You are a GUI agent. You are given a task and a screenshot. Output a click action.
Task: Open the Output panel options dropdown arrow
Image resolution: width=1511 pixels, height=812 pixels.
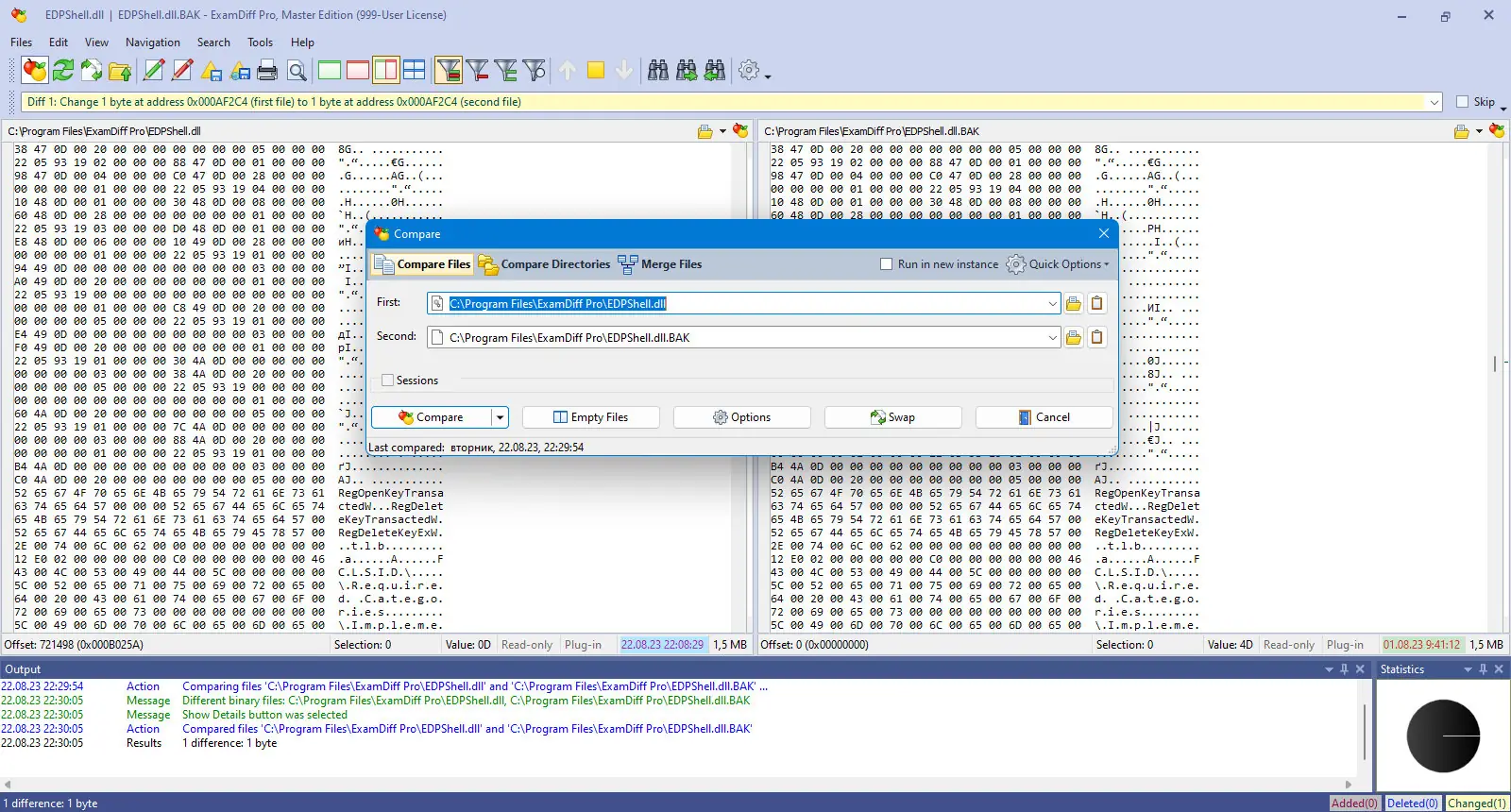[x=1329, y=669]
